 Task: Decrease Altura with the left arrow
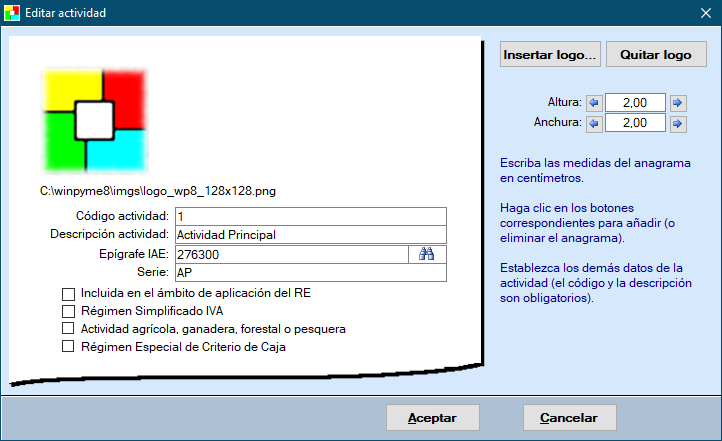tap(594, 103)
